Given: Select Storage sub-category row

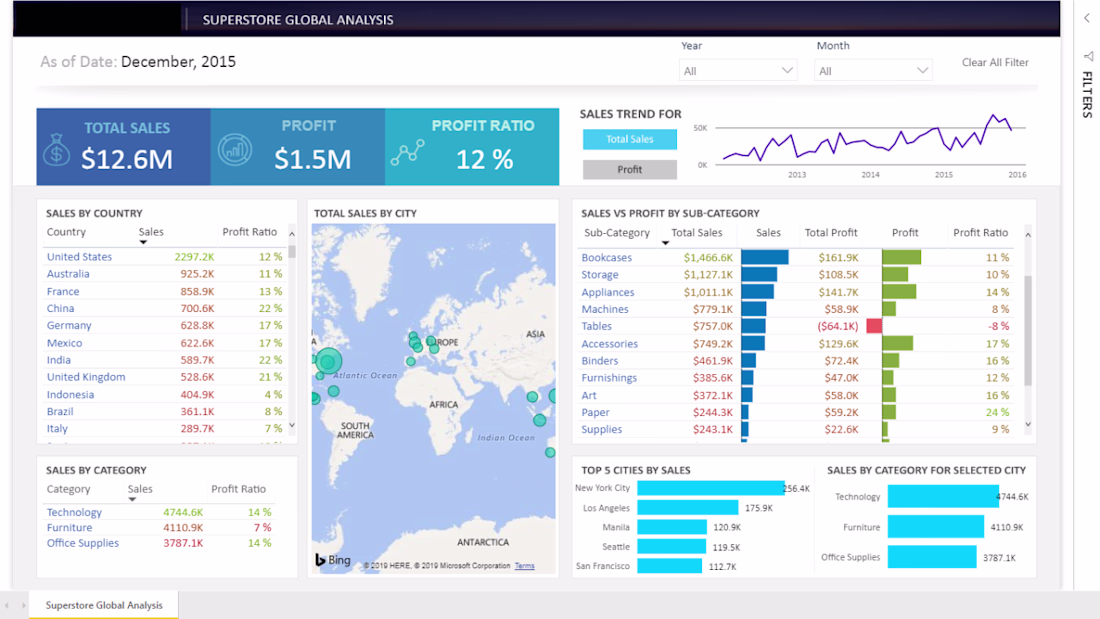Looking at the screenshot, I should (796, 274).
